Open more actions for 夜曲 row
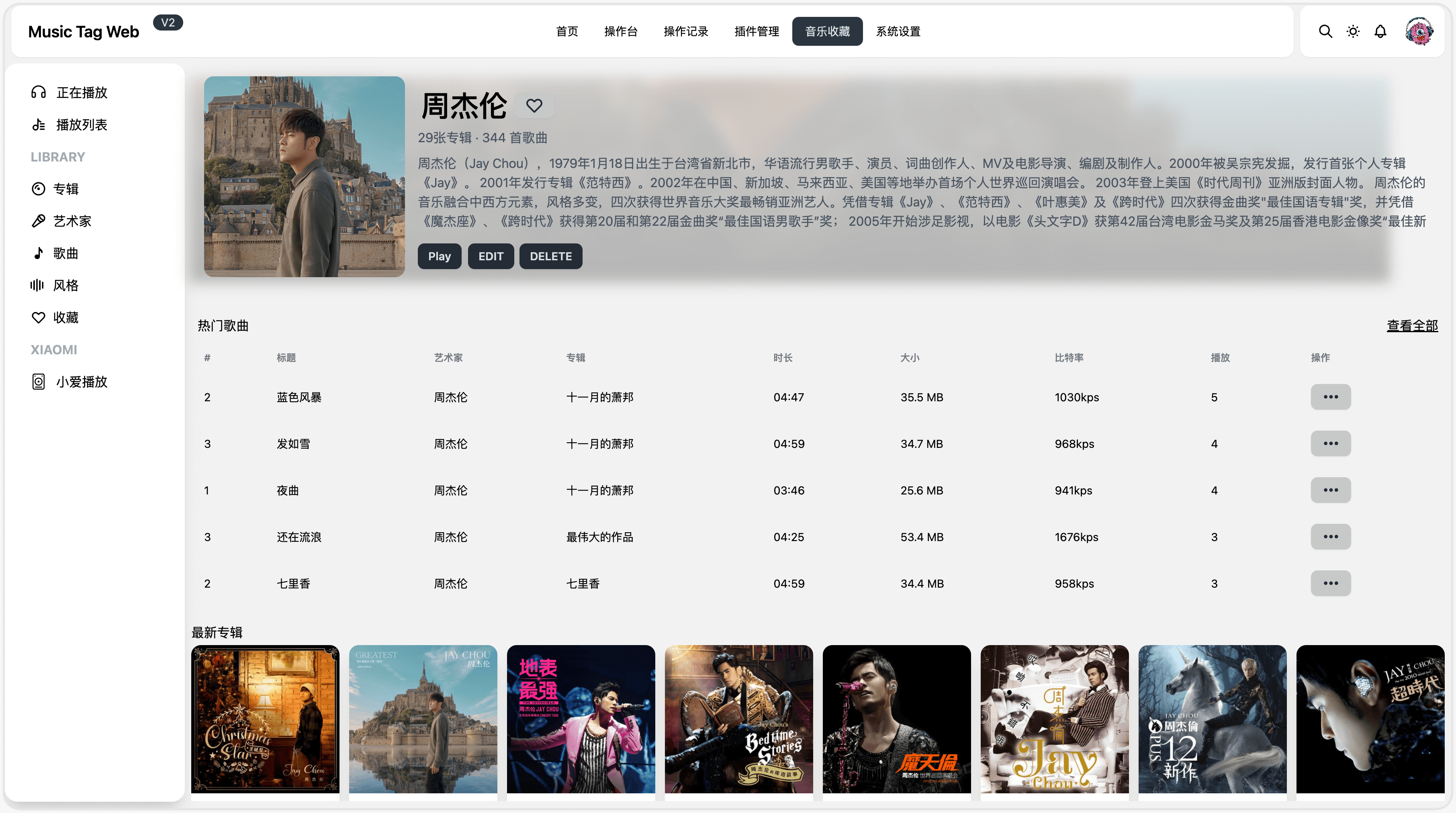 click(1331, 490)
